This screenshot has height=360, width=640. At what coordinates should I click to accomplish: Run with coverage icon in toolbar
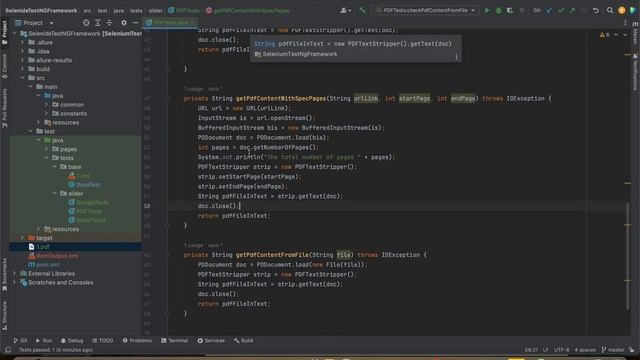(510, 10)
